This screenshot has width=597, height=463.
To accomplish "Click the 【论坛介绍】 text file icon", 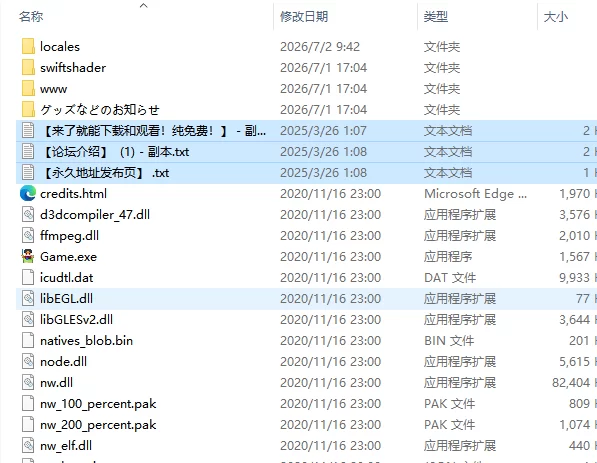I will [x=28, y=152].
